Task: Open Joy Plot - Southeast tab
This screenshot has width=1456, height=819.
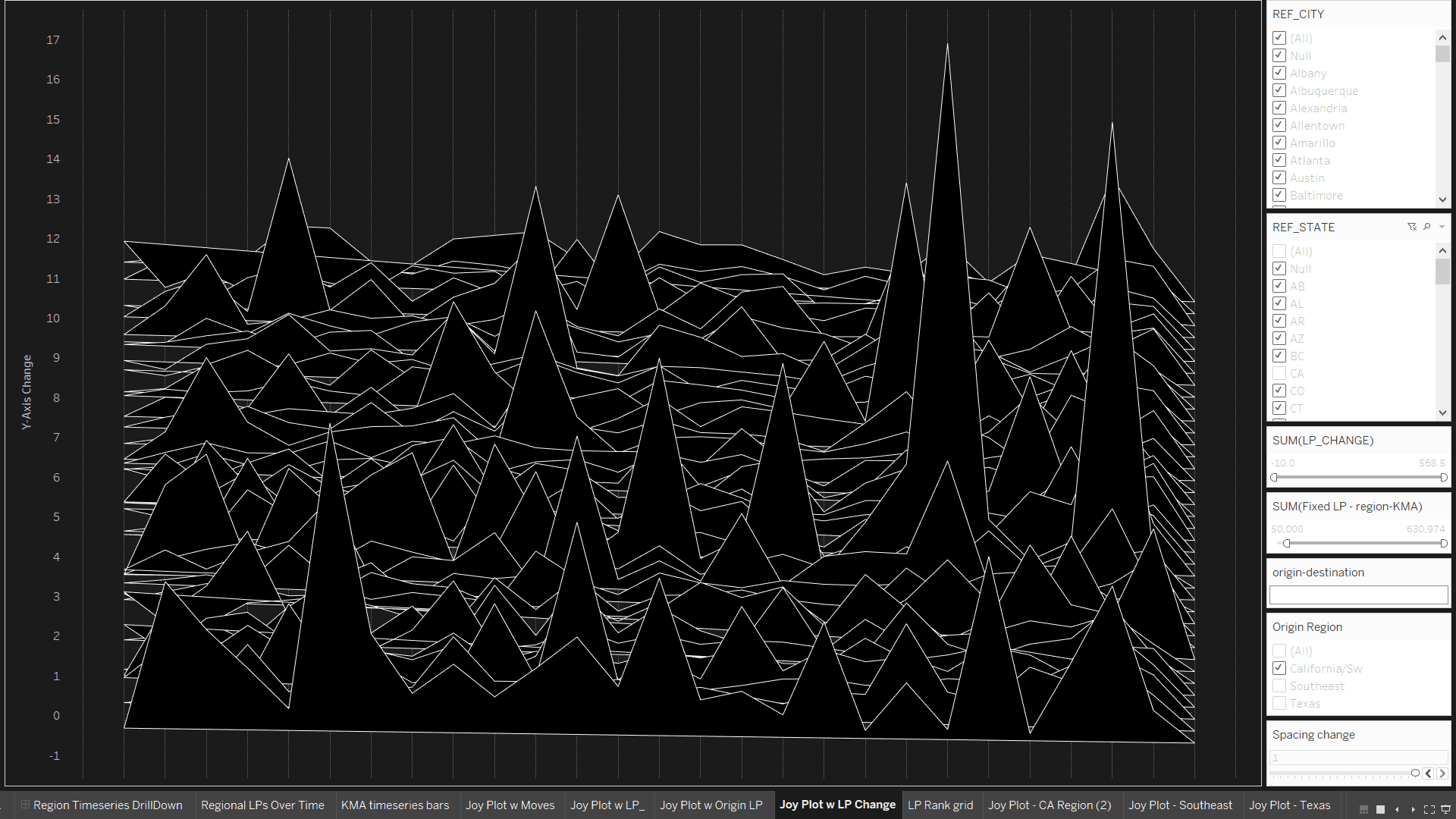Action: click(1181, 805)
